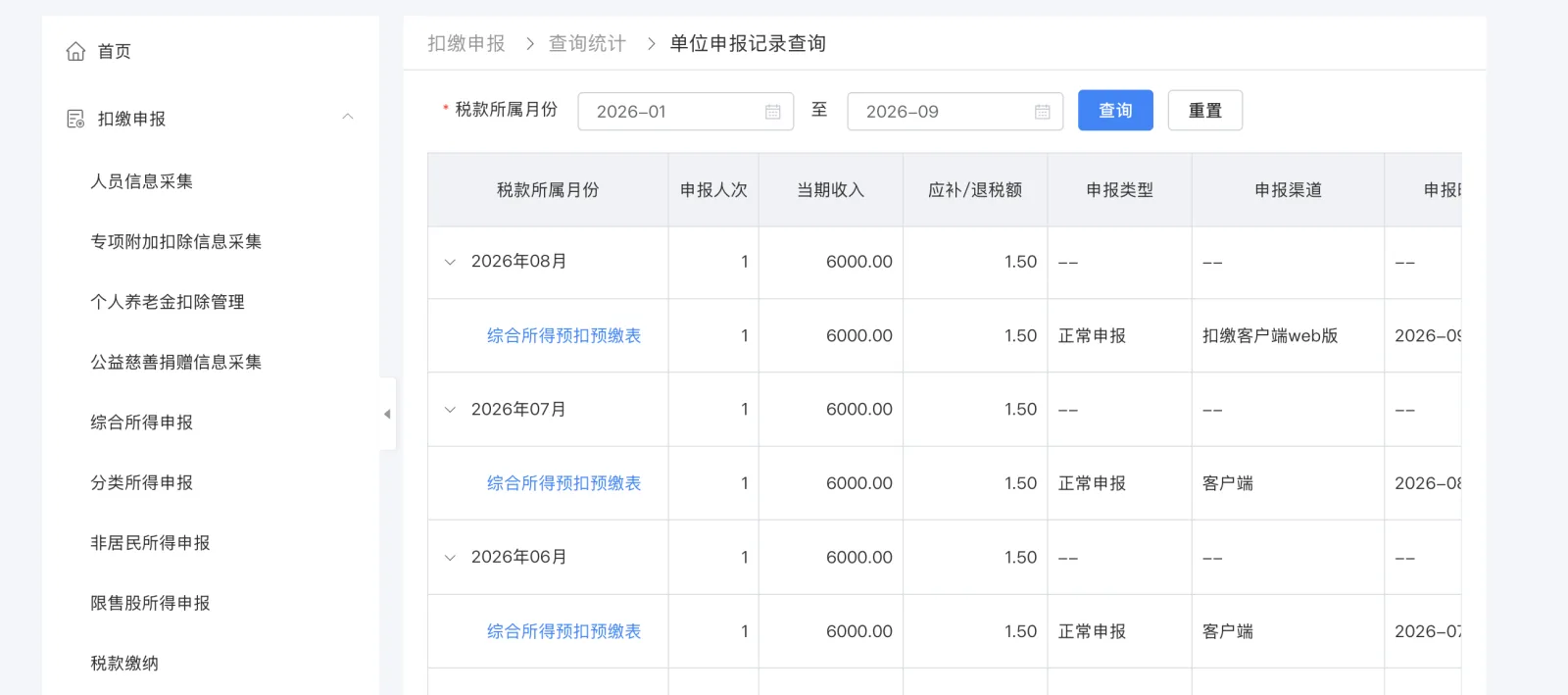
Task: Click 6000.00 income in the 2026年08月 row
Action: coord(859,262)
